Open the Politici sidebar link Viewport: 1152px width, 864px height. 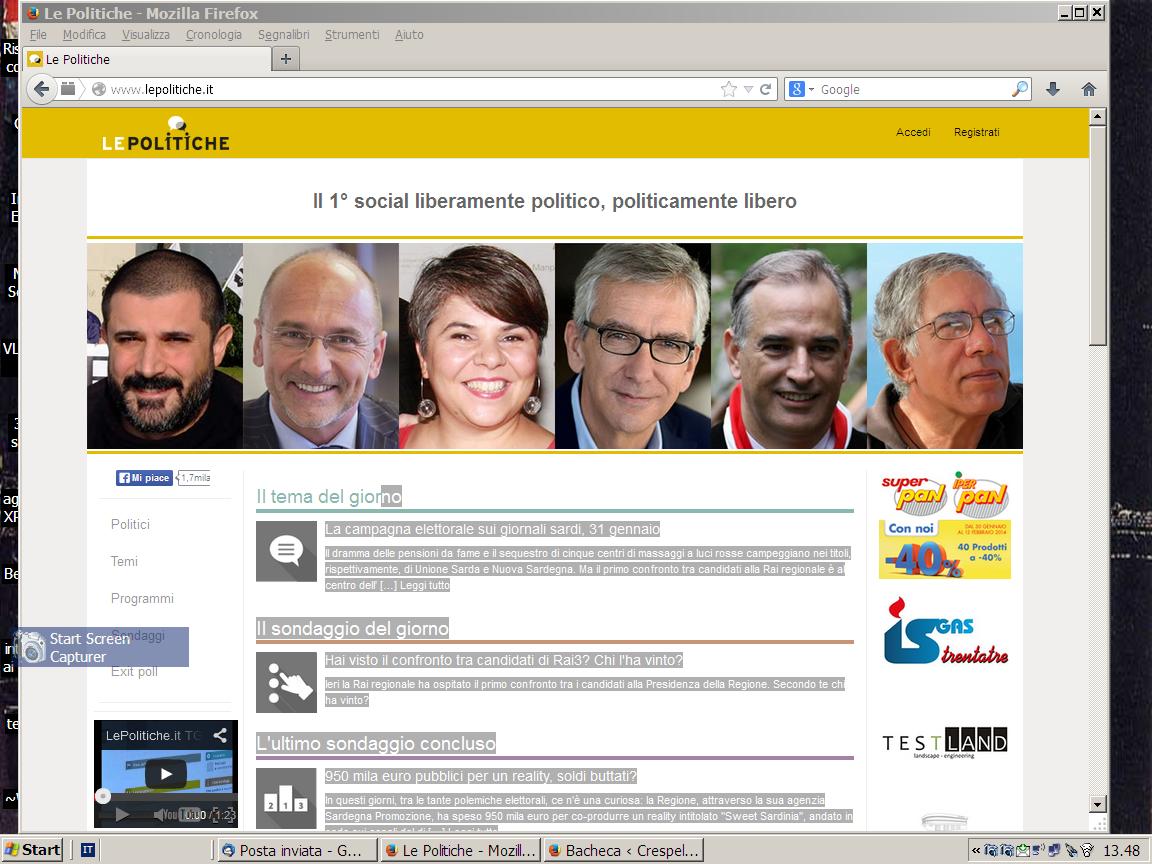[130, 524]
